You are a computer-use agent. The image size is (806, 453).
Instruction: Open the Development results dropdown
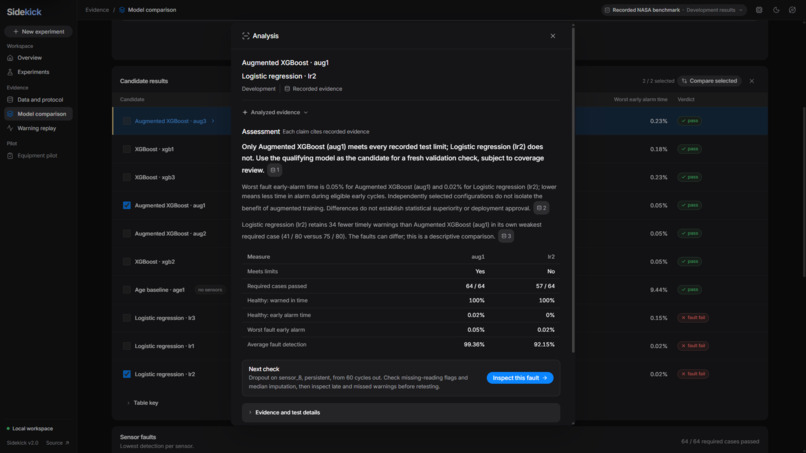pos(715,10)
